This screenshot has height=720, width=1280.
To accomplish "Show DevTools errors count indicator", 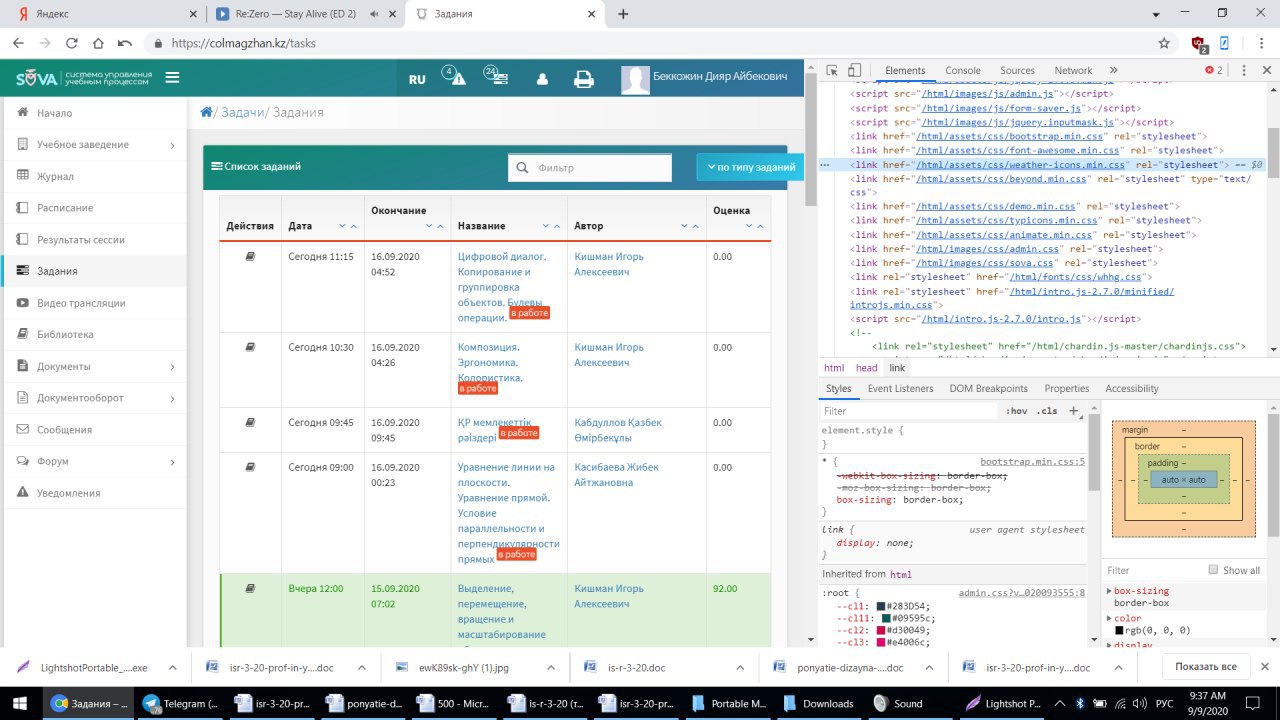I will click(x=1214, y=71).
